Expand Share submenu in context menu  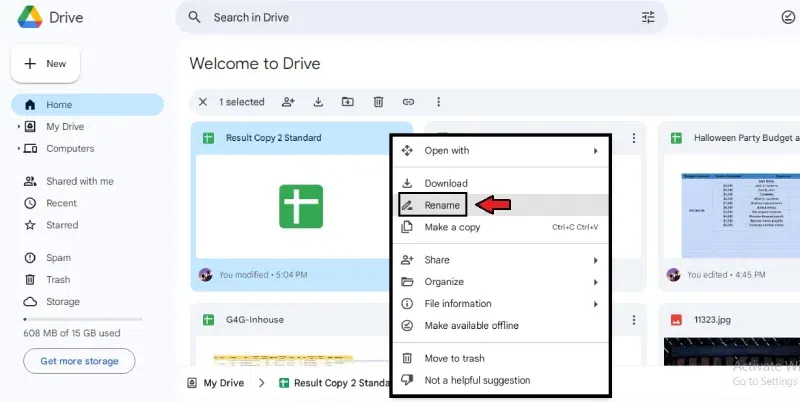tap(501, 260)
